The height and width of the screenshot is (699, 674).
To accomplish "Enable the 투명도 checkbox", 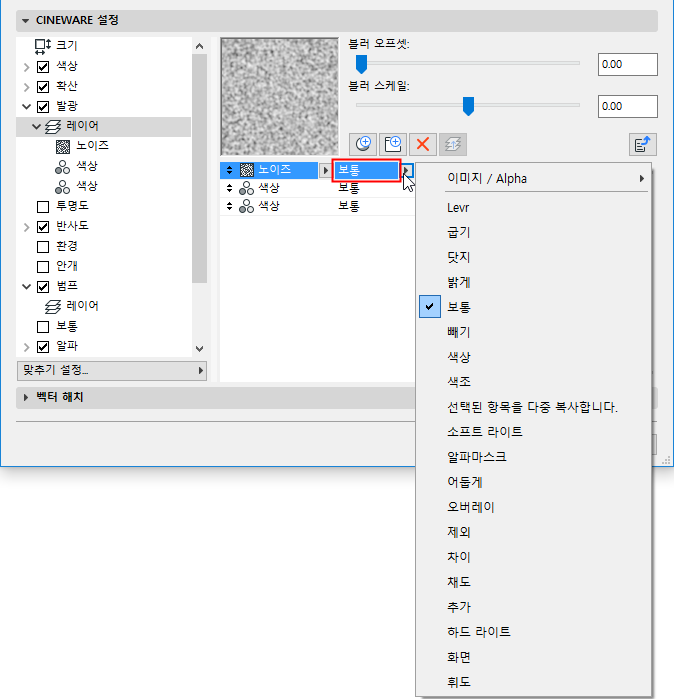I will tap(43, 207).
